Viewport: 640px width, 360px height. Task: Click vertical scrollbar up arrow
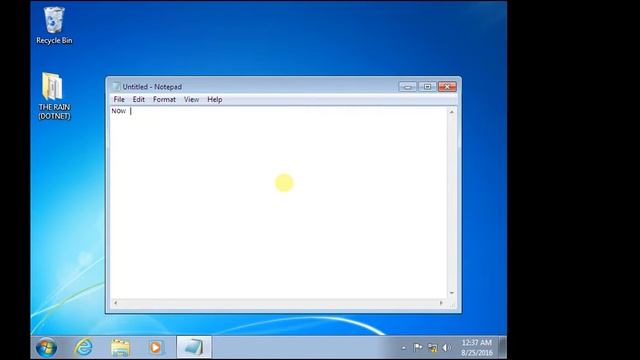coord(451,112)
